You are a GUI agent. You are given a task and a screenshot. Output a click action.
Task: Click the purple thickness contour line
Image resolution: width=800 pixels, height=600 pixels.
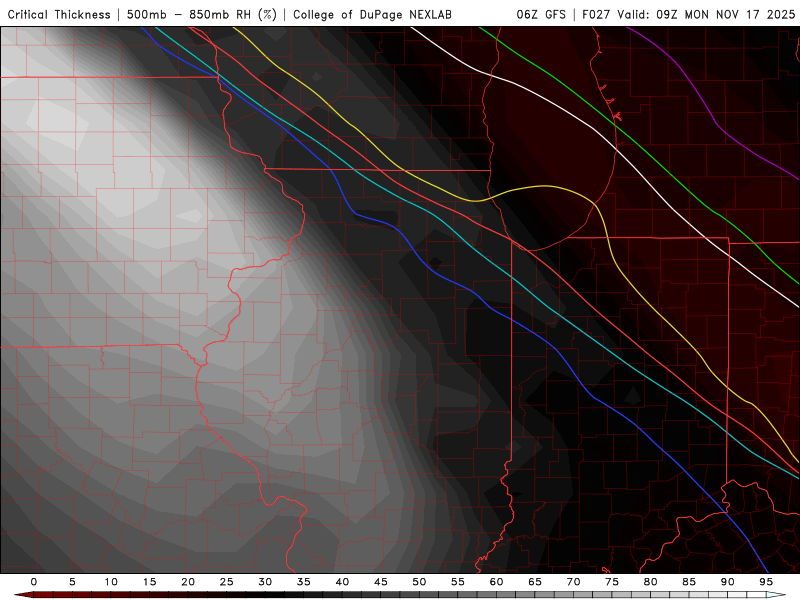click(716, 122)
